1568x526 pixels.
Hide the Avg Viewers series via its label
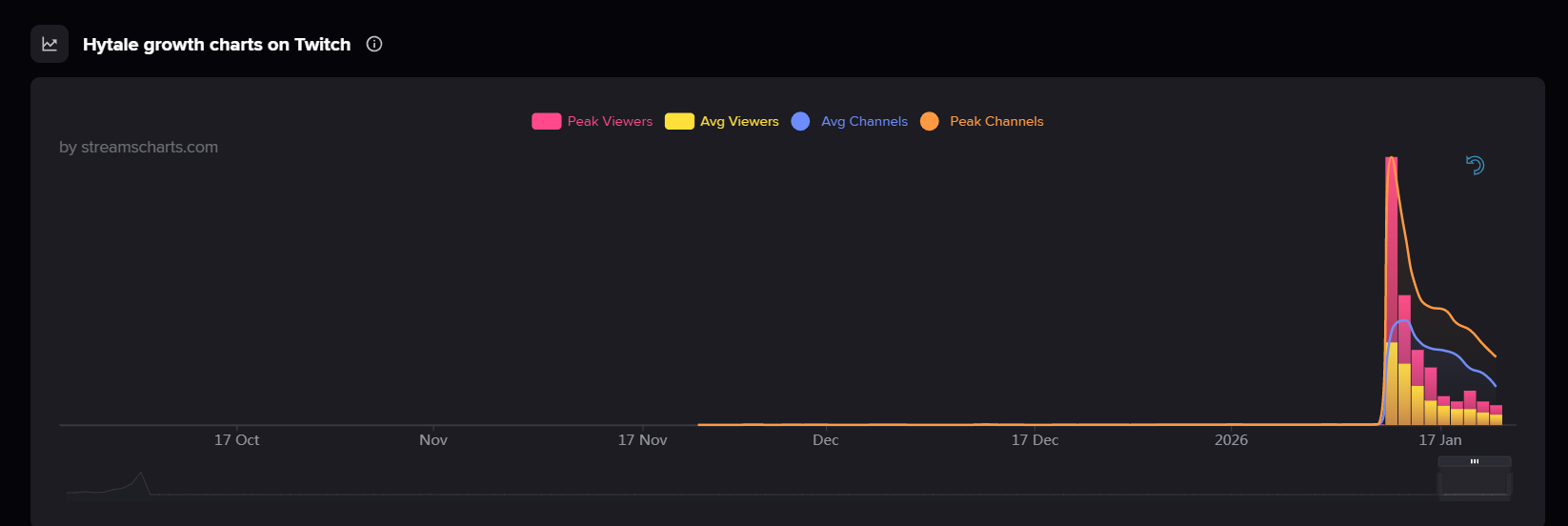[x=739, y=121]
